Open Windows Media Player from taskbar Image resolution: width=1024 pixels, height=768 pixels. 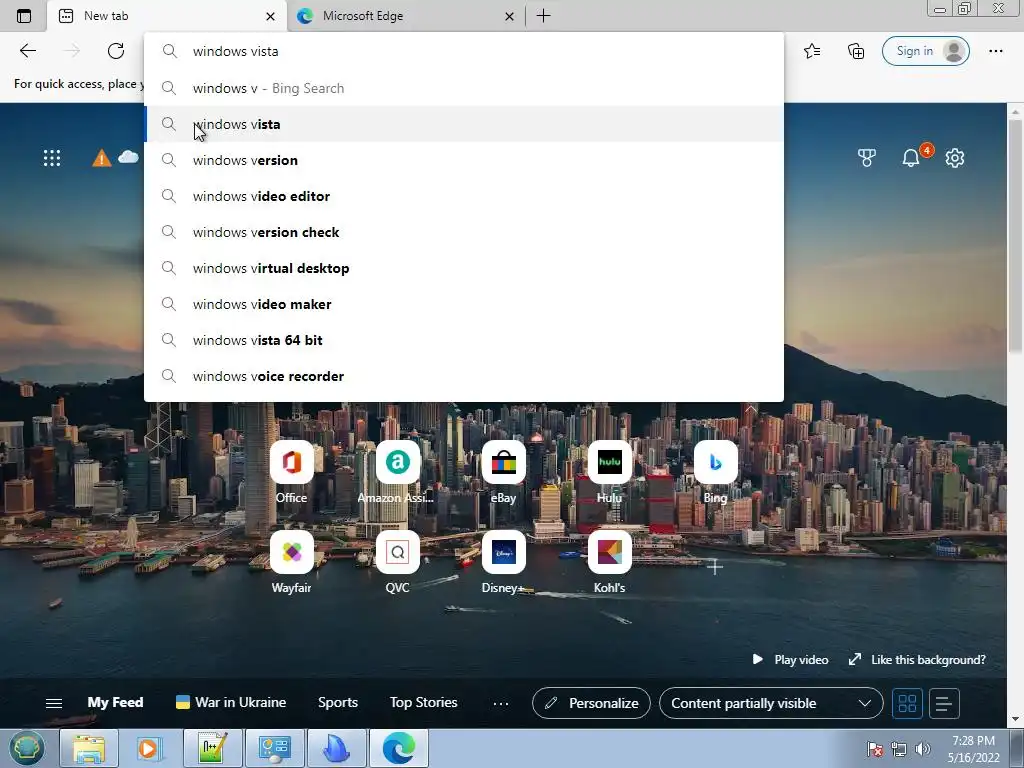149,748
